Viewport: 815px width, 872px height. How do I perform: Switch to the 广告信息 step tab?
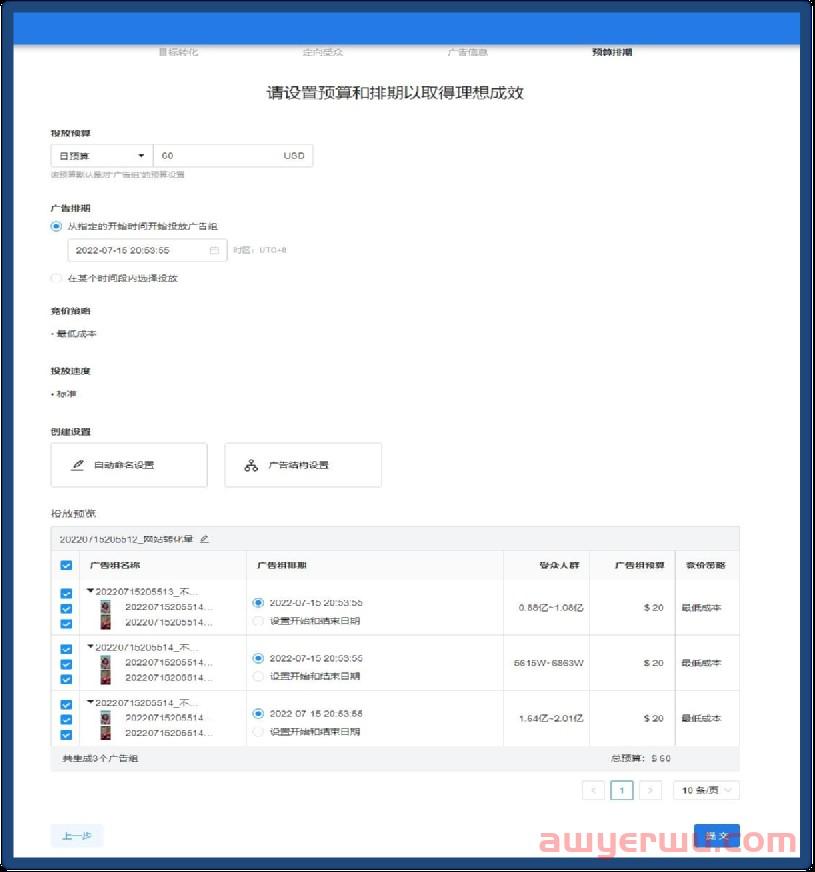[467, 51]
